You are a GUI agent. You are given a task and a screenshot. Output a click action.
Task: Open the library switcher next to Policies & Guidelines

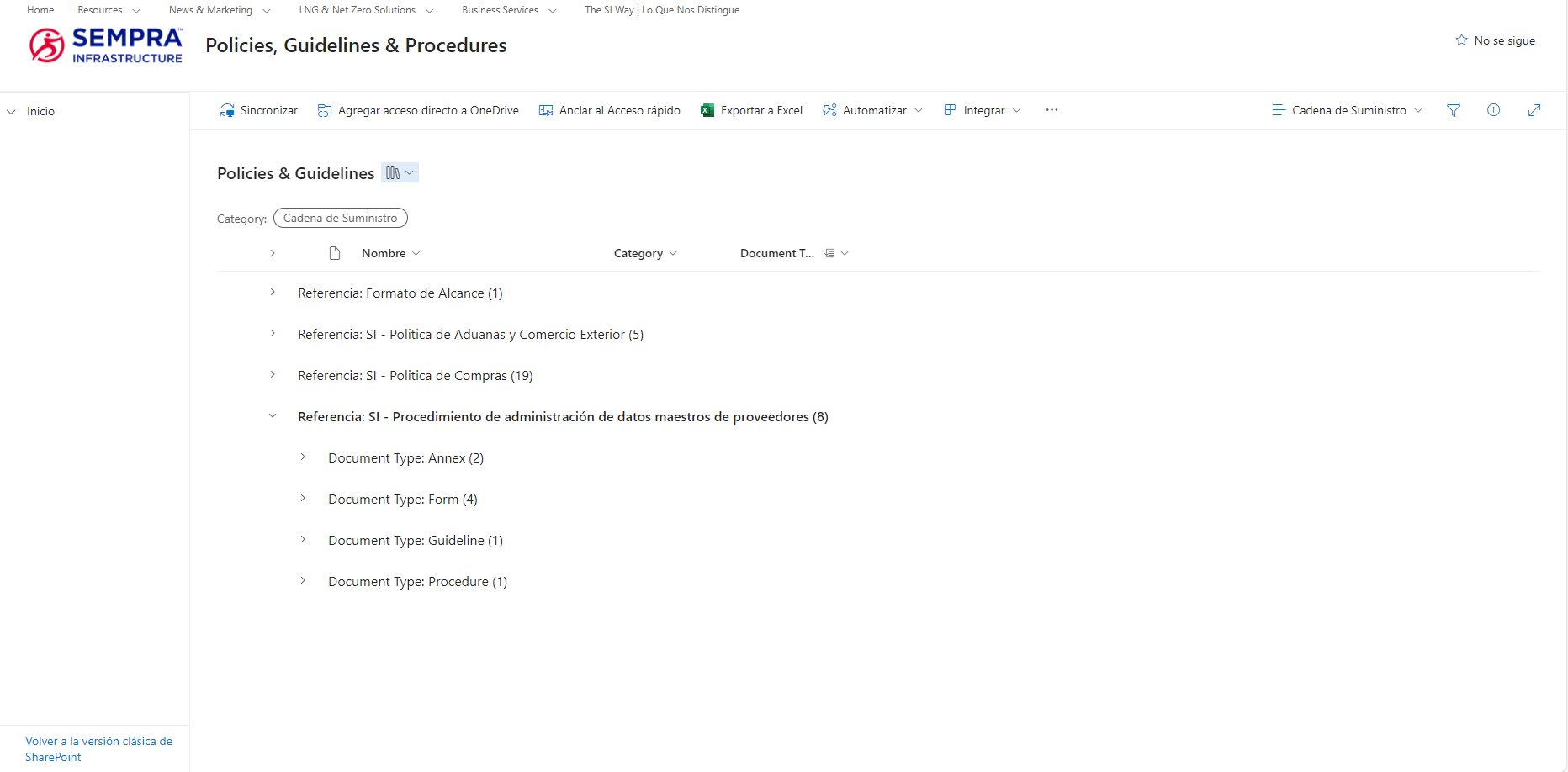(400, 172)
